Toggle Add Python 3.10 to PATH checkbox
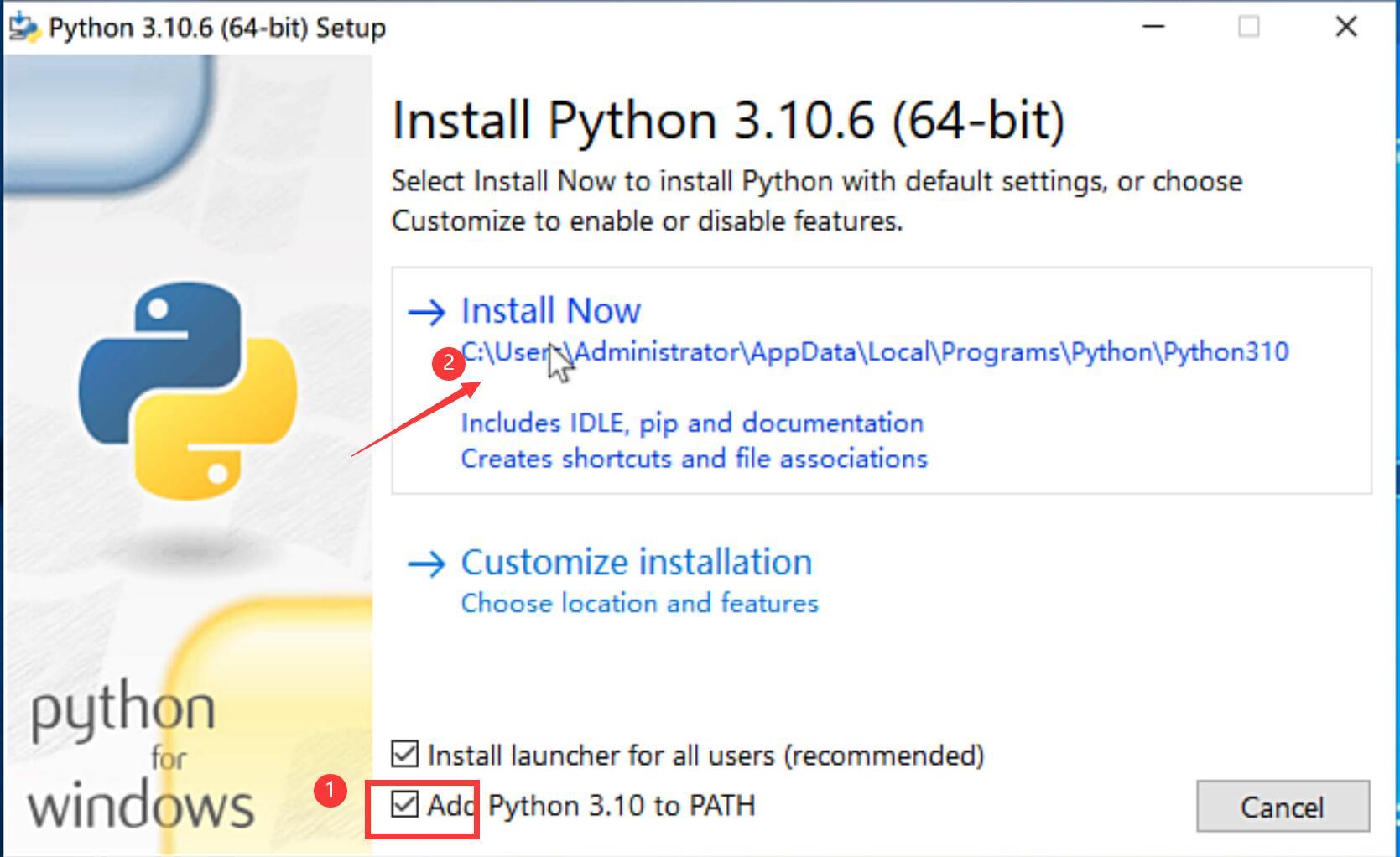The height and width of the screenshot is (857, 1400). click(405, 805)
